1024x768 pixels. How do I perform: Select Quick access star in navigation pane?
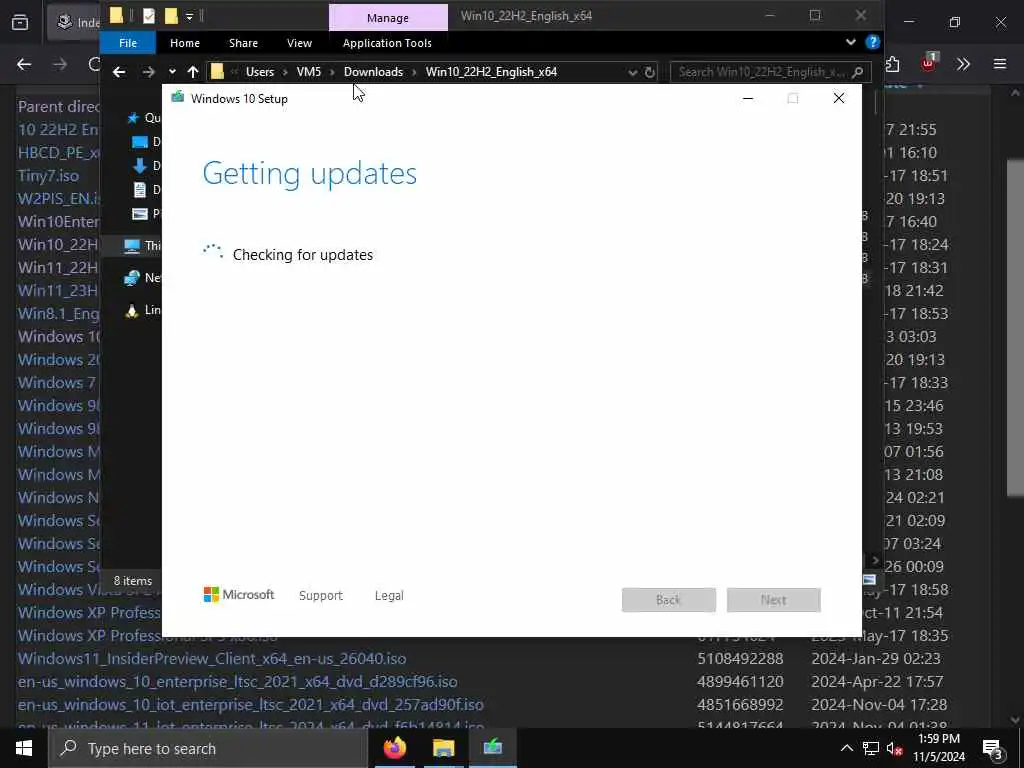pos(133,118)
